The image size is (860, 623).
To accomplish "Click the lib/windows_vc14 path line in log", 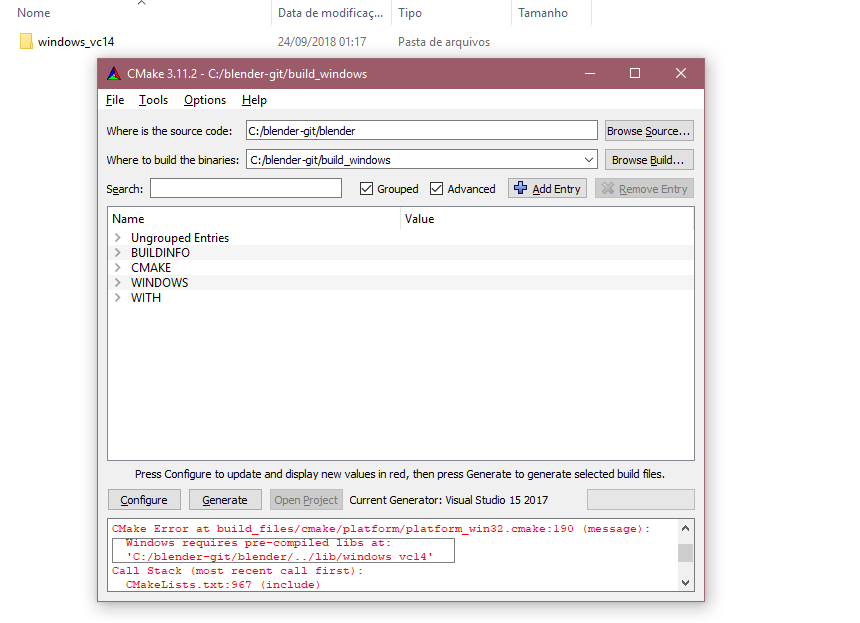I will tap(280, 557).
